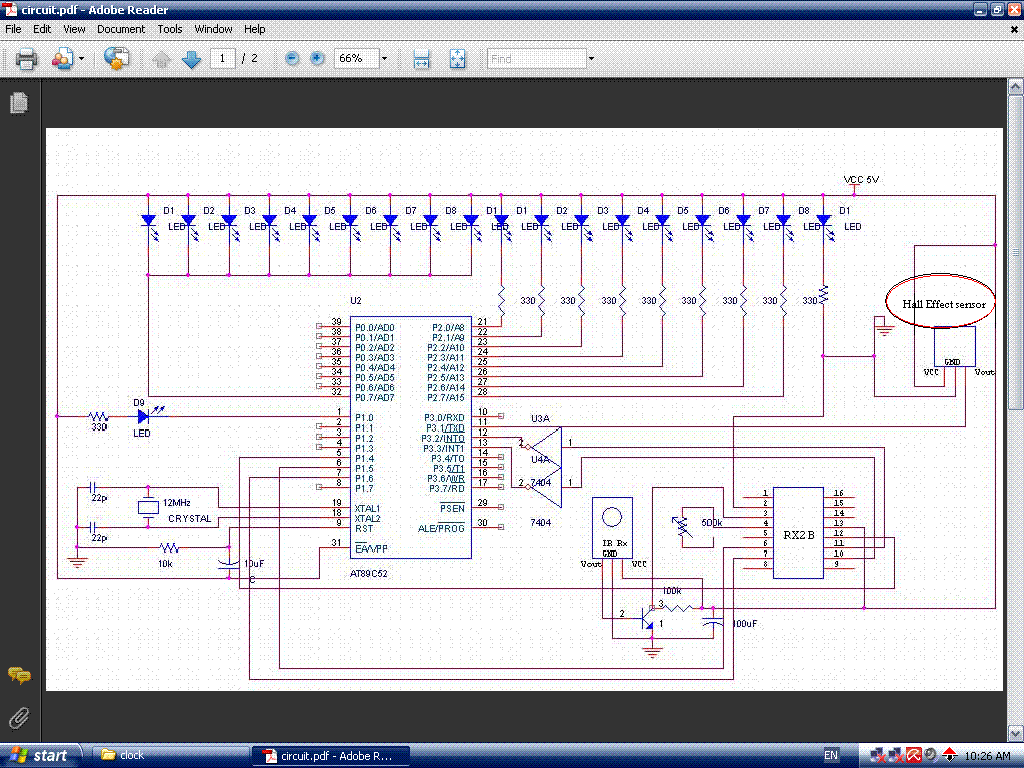Click the red arrows tray icon
This screenshot has width=1024, height=768.
(950, 756)
